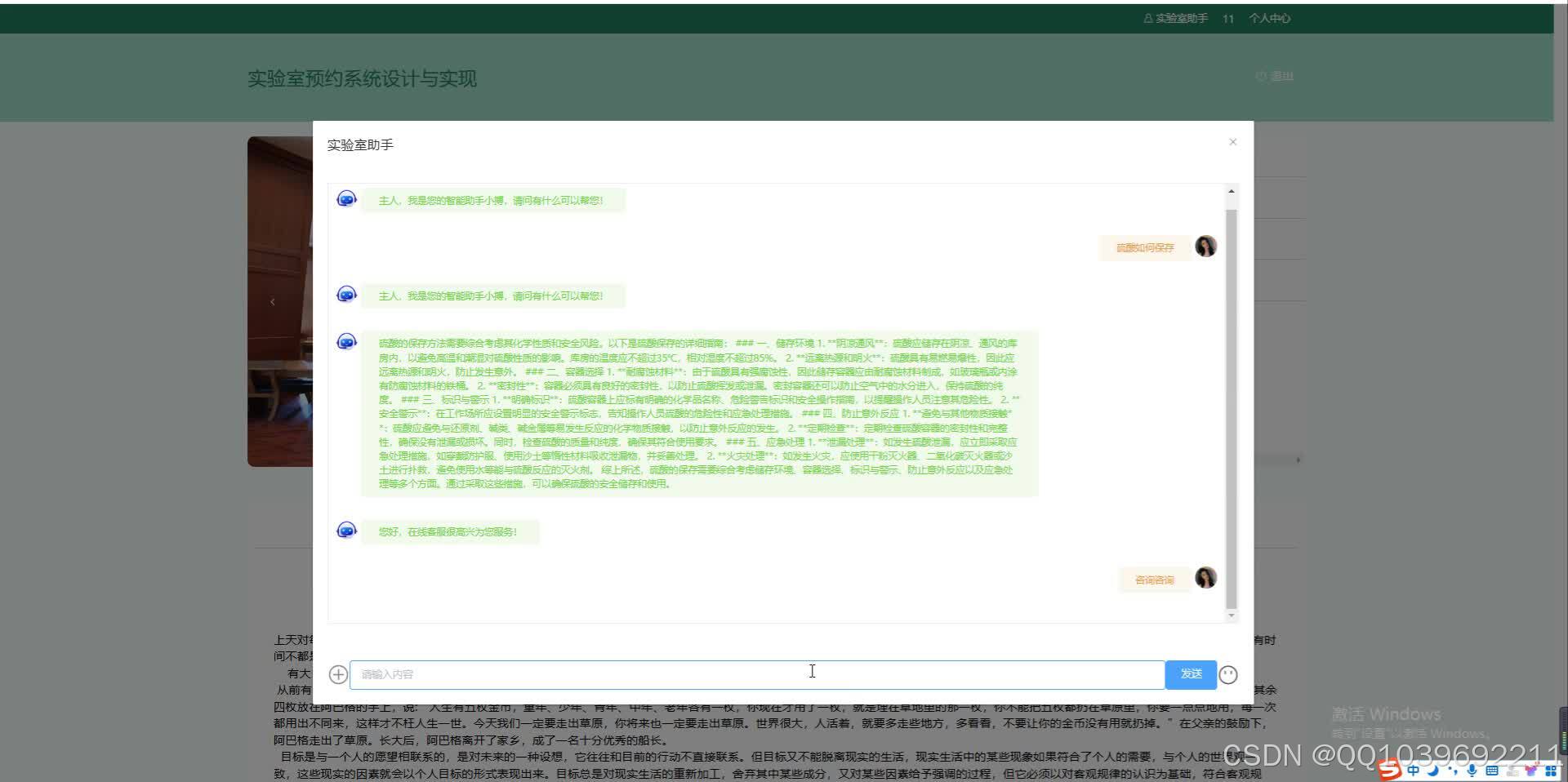Click the microphone voice input icon
The image size is (1568, 782).
(x=1472, y=770)
